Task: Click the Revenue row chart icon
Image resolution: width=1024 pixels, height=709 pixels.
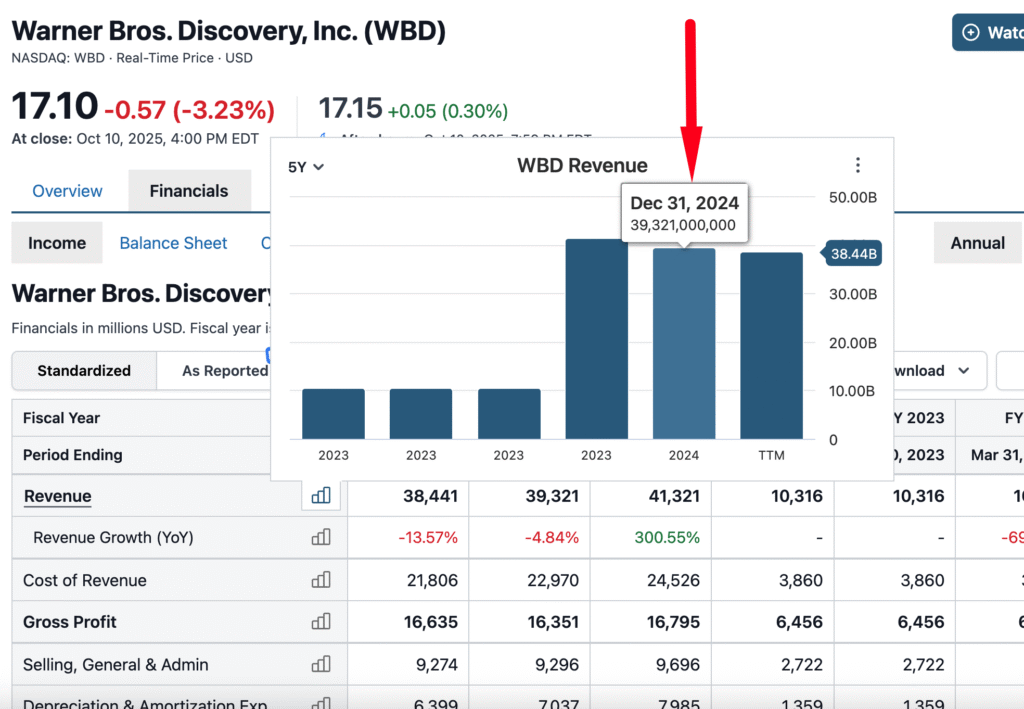Action: 321,496
